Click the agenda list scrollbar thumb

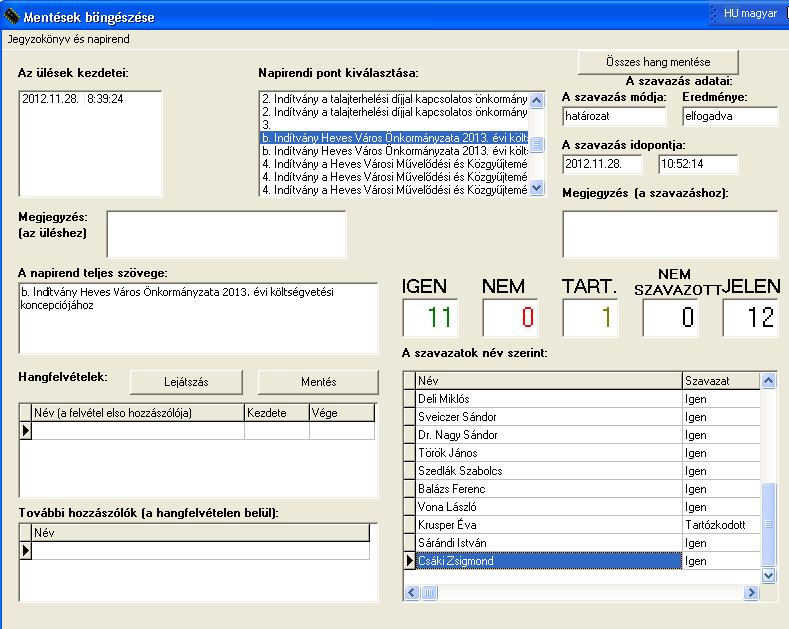point(537,144)
